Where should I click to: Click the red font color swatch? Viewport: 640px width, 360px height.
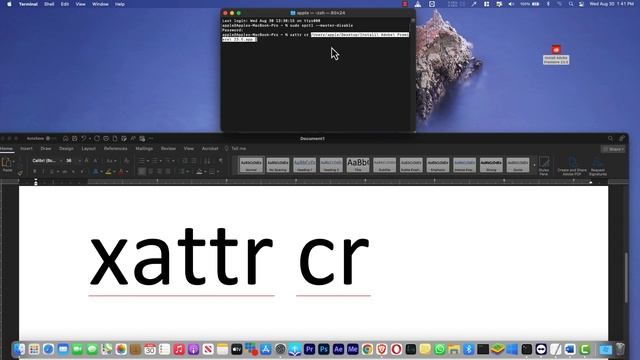click(x=121, y=172)
